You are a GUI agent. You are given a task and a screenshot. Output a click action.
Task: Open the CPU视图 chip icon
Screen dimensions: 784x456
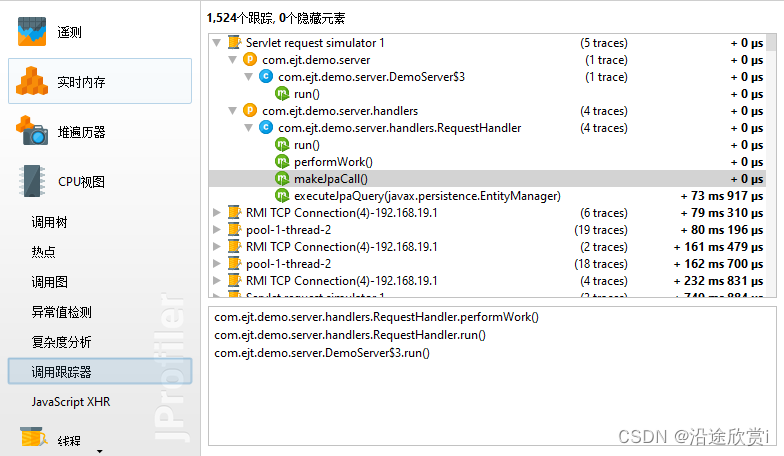(x=32, y=181)
